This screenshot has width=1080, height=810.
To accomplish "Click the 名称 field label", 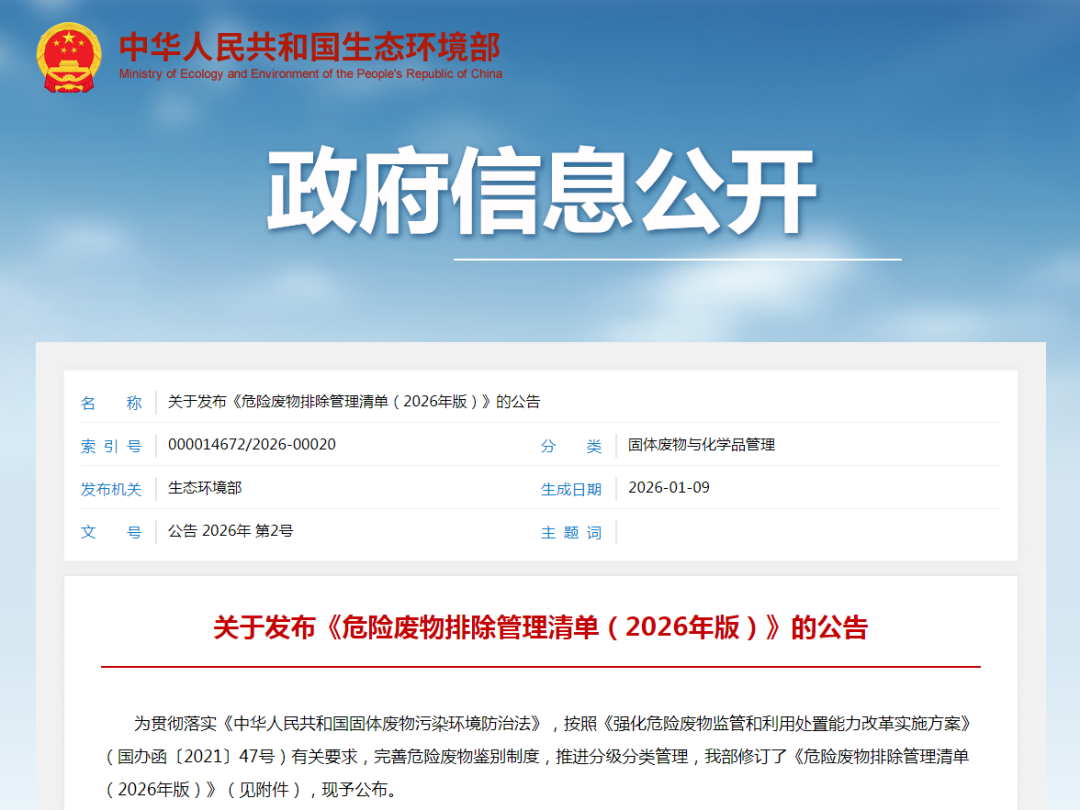I will [x=111, y=402].
